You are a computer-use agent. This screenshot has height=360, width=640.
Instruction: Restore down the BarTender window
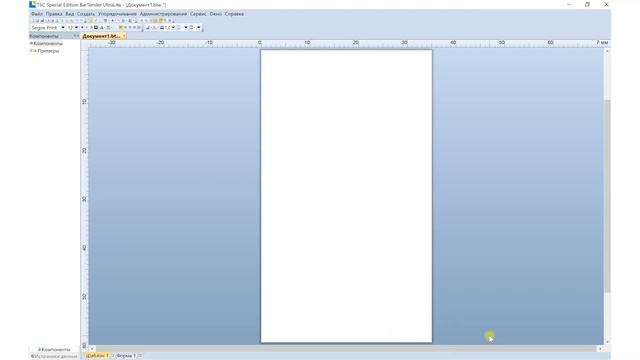[587, 4]
